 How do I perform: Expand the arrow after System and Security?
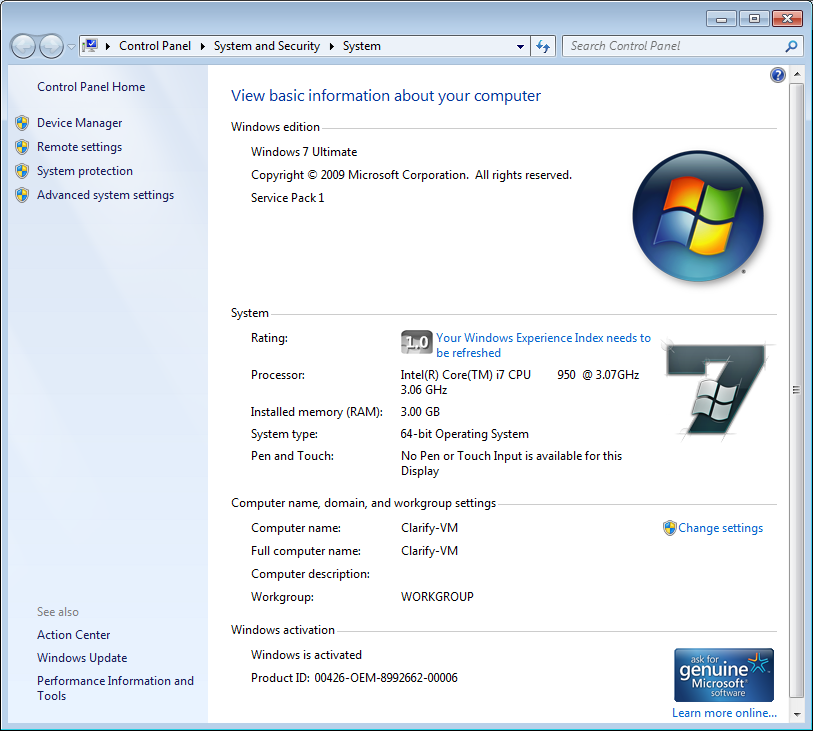pyautogui.click(x=331, y=46)
